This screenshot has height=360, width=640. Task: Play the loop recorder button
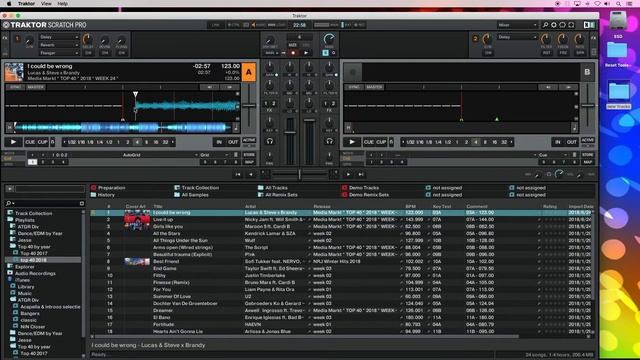306,53
